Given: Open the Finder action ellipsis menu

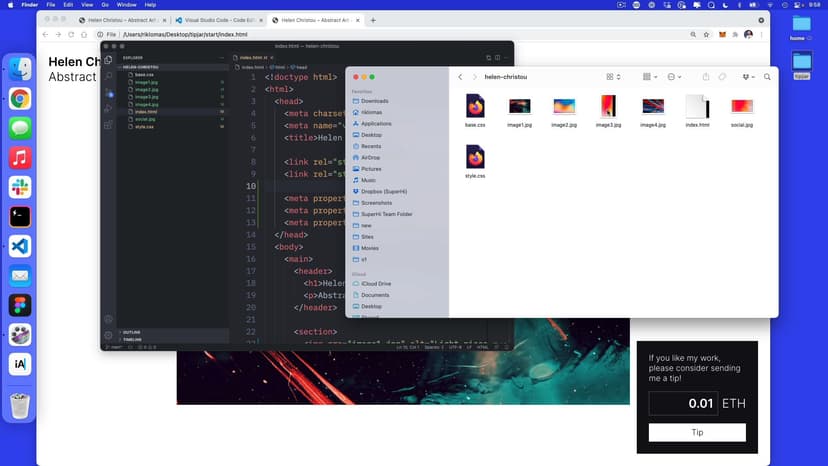Looking at the screenshot, I should click(675, 77).
